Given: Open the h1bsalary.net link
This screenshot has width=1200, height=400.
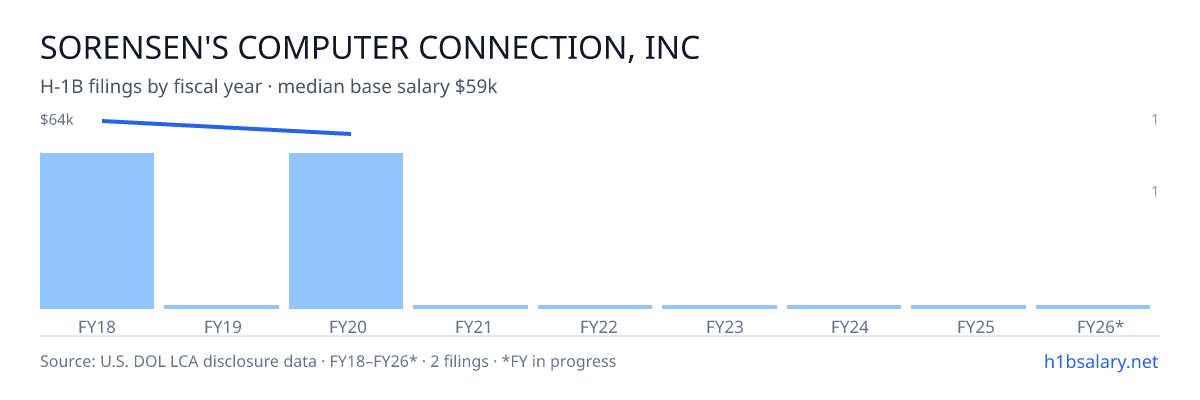Looking at the screenshot, I should click(x=1100, y=361).
